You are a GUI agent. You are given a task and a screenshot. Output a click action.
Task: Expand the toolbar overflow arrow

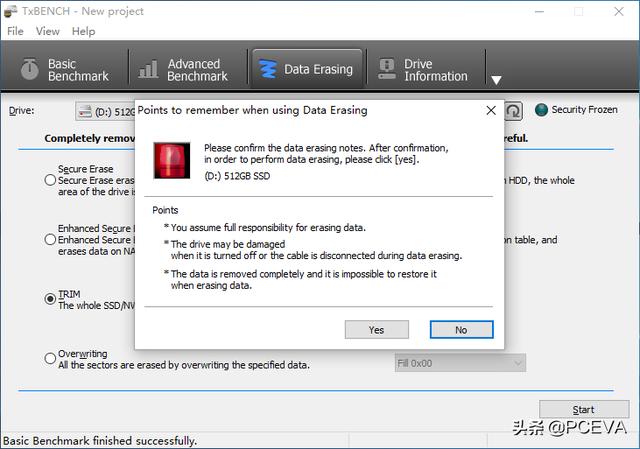(496, 80)
